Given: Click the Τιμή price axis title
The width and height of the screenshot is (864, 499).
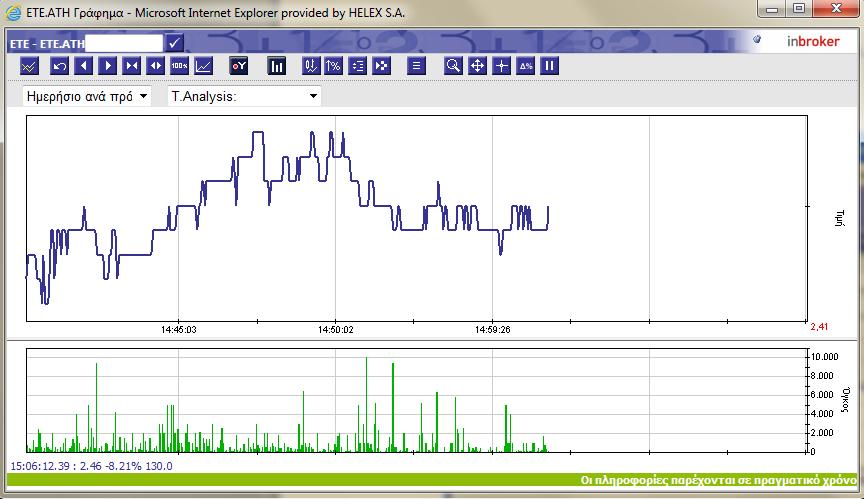Looking at the screenshot, I should 840,218.
